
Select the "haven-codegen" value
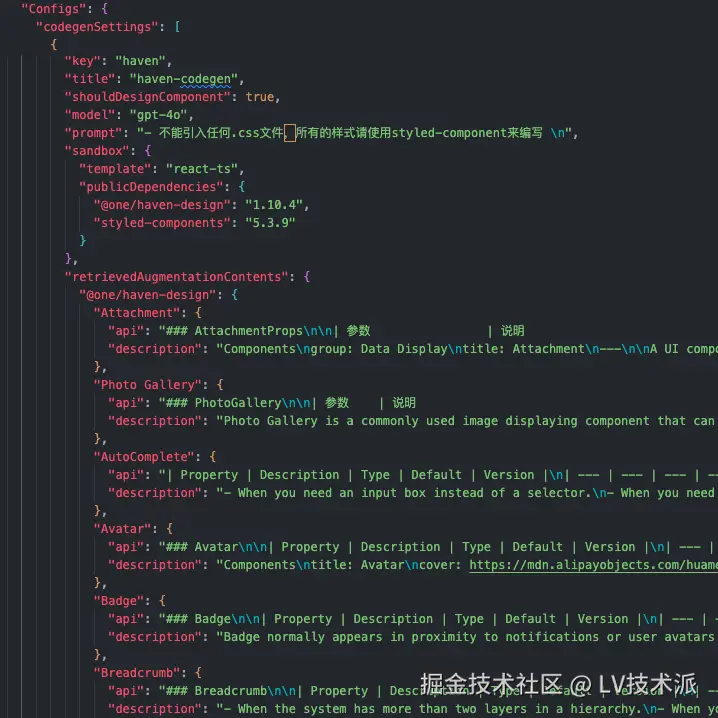[x=184, y=79]
